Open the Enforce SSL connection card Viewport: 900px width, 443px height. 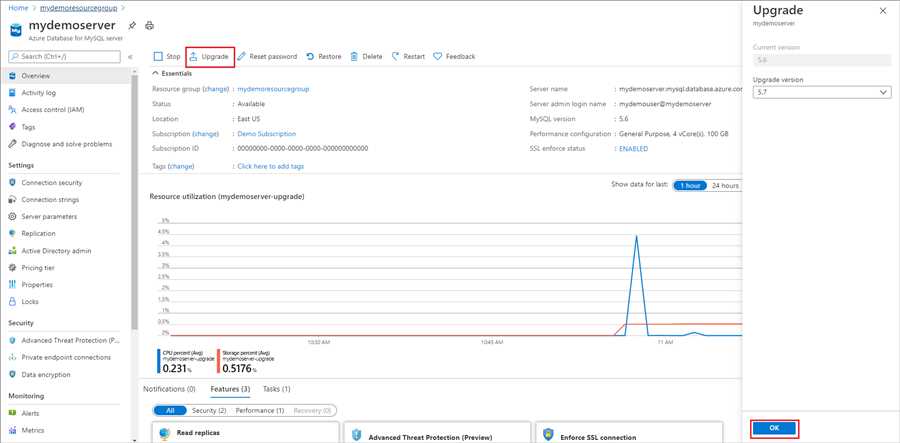coord(629,432)
